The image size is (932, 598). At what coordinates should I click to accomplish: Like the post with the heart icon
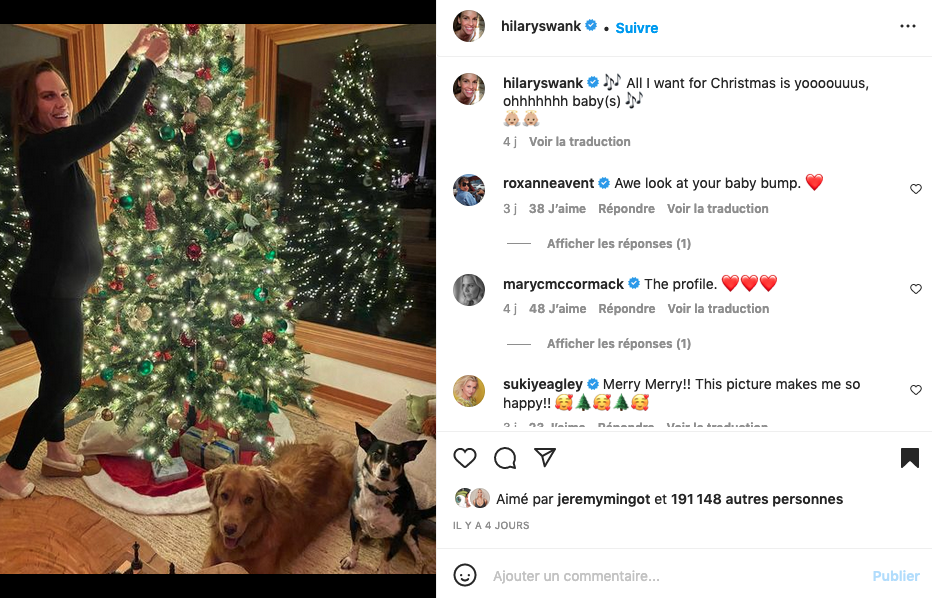coord(465,458)
